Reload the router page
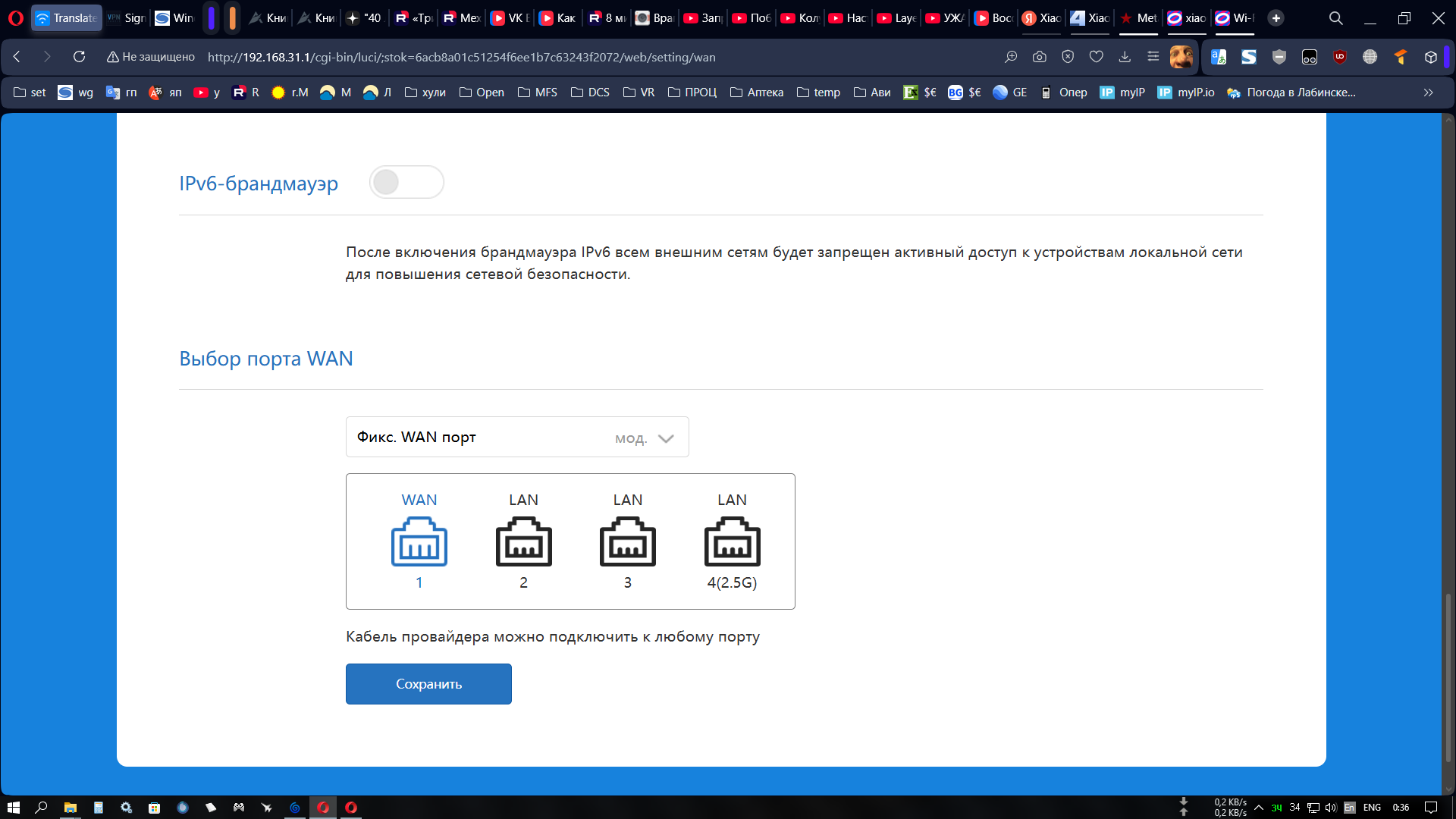 click(x=79, y=57)
